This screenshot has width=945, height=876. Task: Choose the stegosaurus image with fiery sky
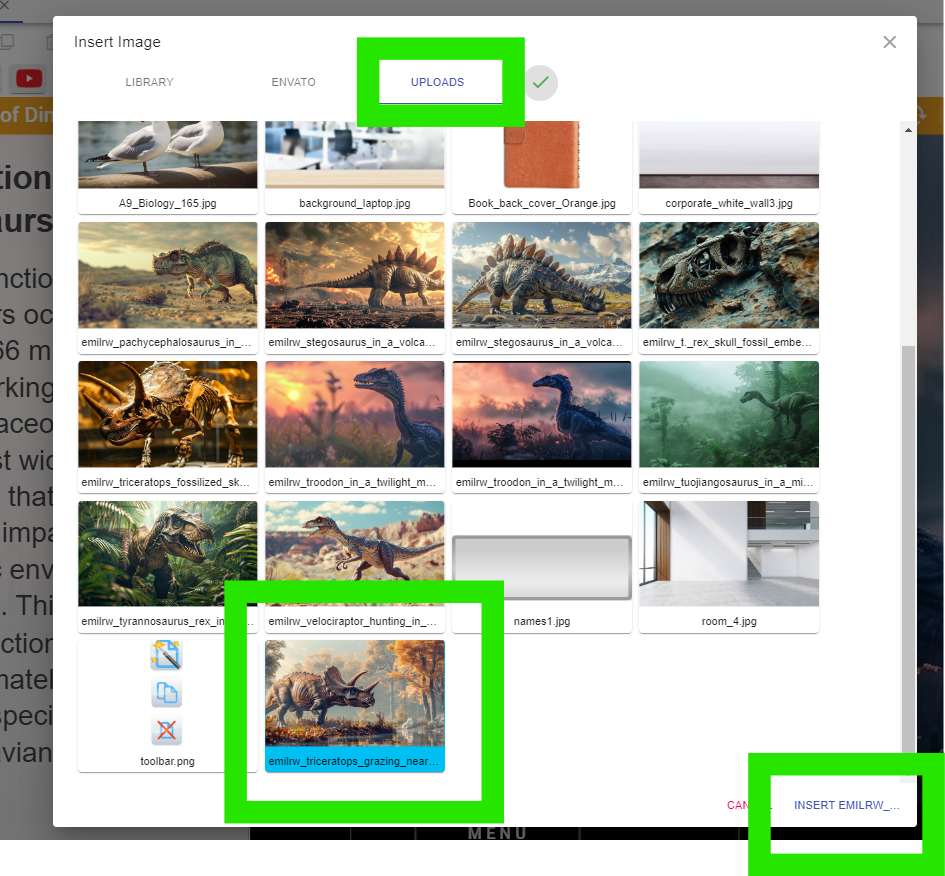click(355, 287)
